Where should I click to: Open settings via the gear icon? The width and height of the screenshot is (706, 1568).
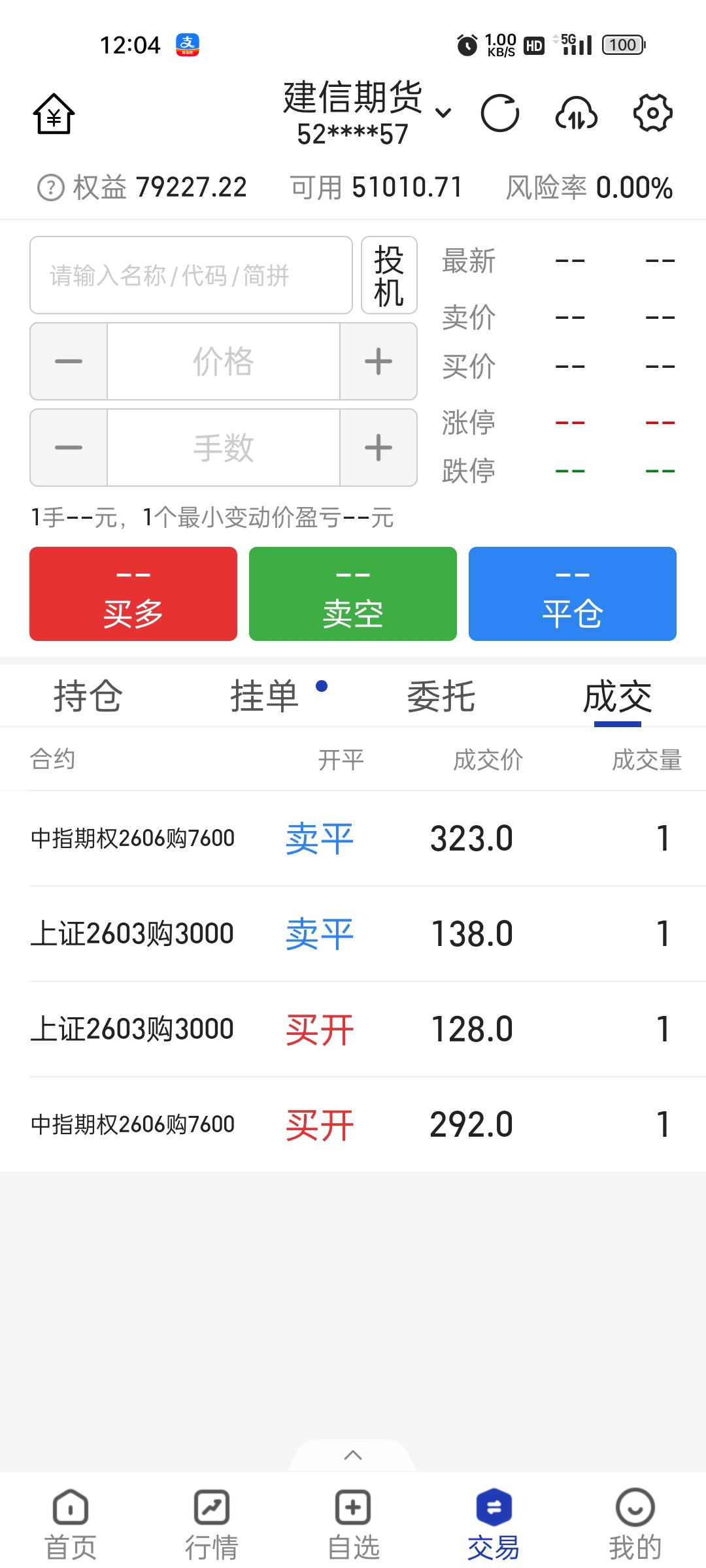pyautogui.click(x=653, y=113)
